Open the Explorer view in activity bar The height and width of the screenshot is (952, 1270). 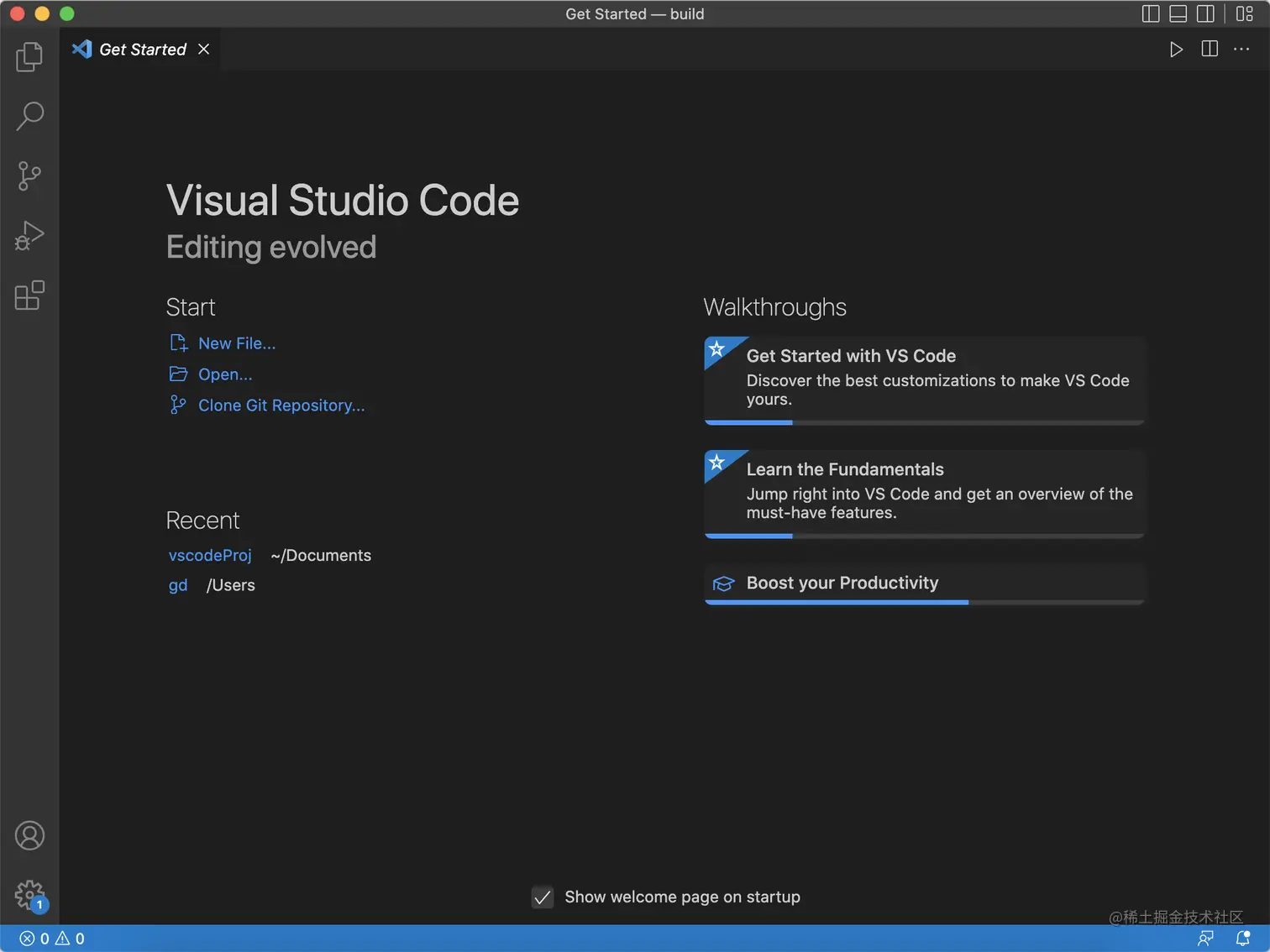point(29,57)
